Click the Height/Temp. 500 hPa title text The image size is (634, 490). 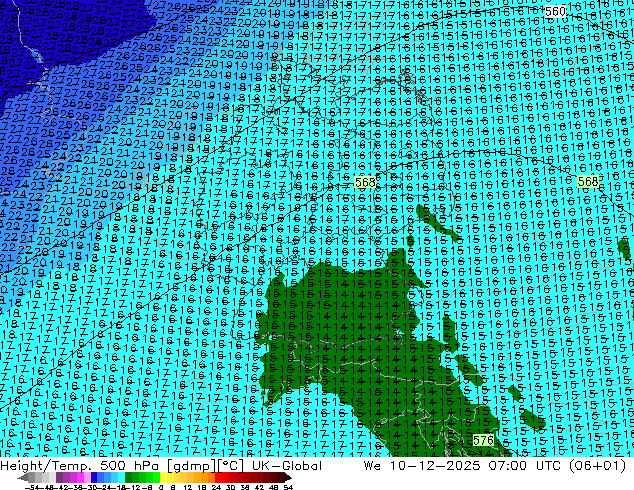pyautogui.click(x=80, y=466)
